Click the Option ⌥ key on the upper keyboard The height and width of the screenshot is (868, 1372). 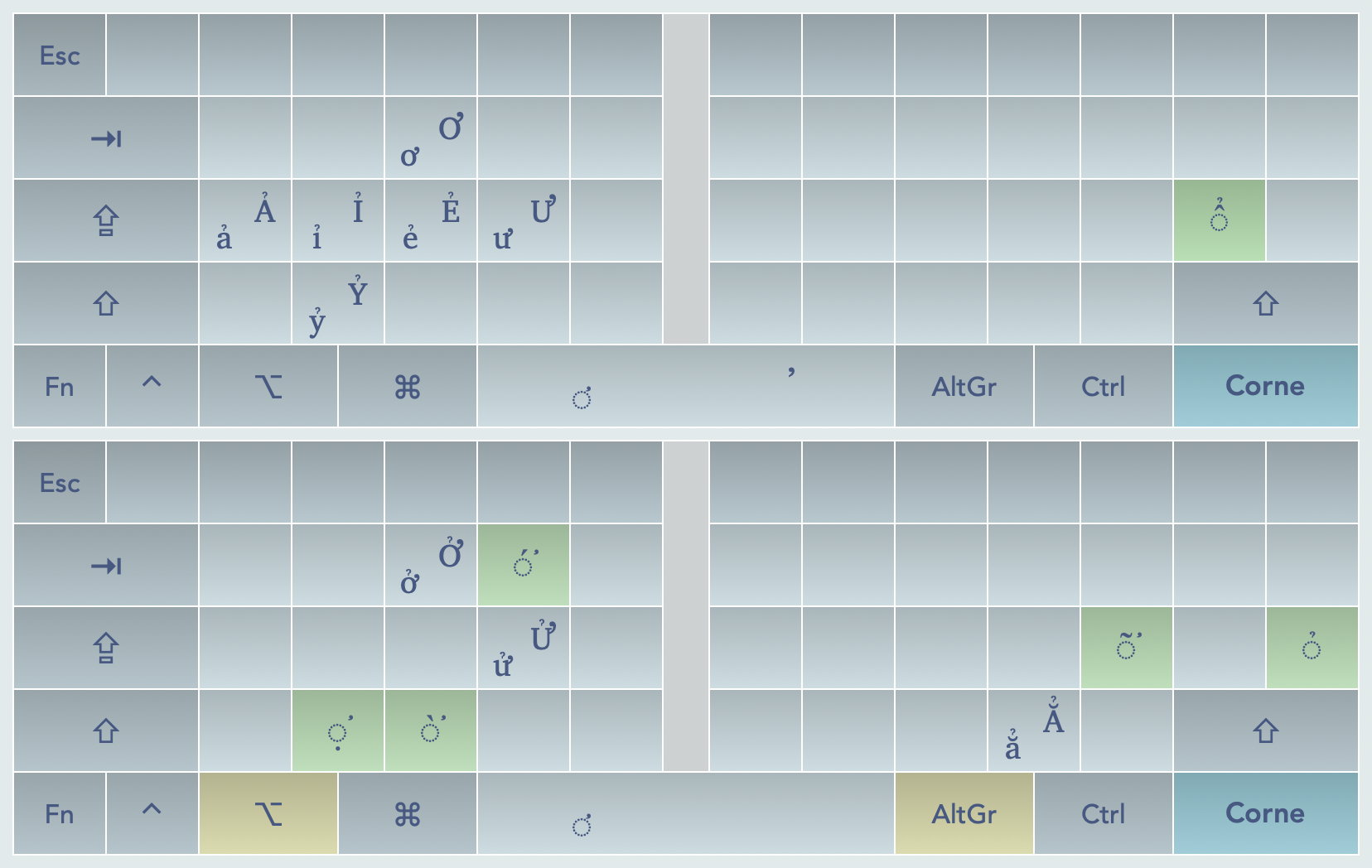point(268,386)
